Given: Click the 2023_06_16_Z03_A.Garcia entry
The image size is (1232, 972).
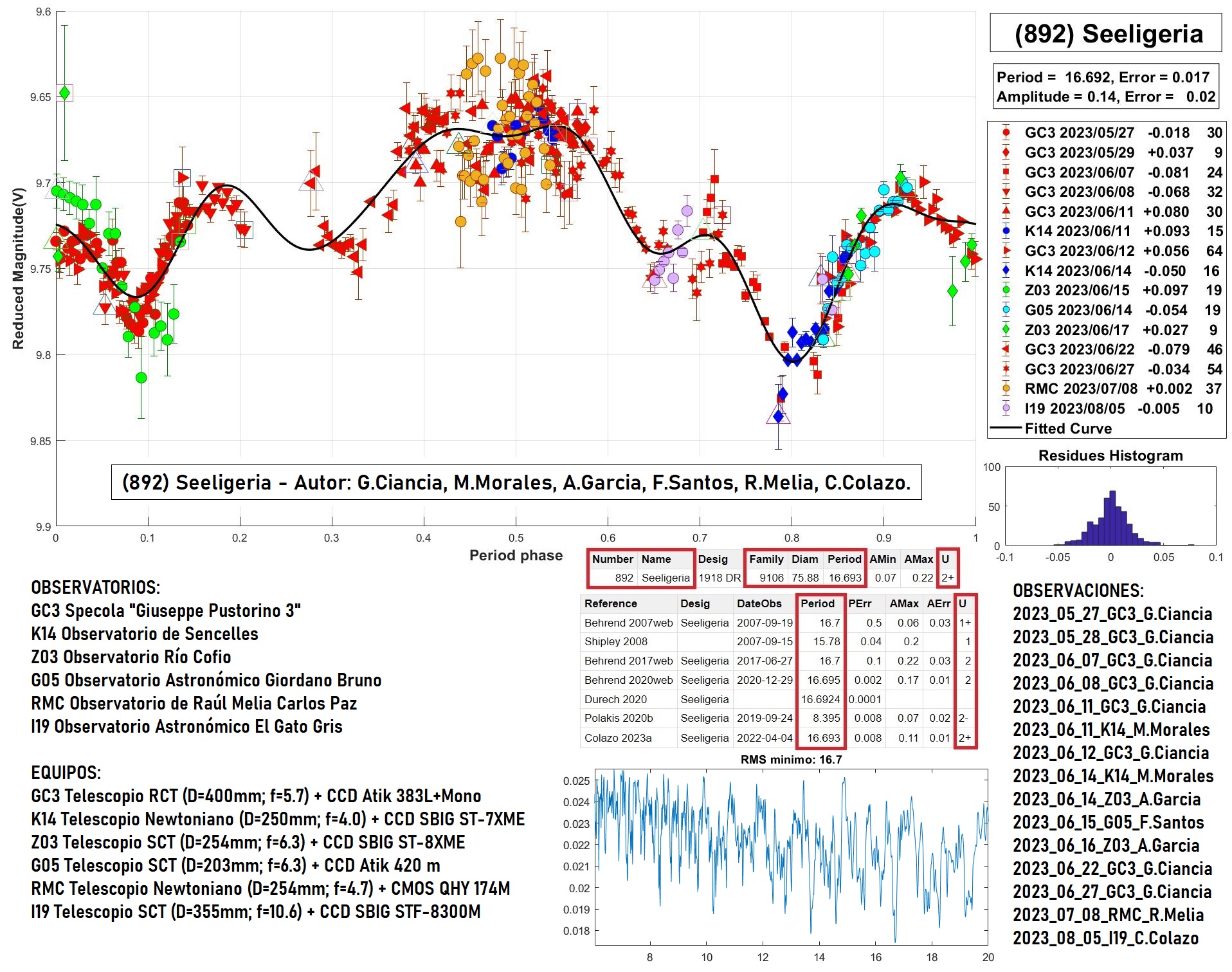Looking at the screenshot, I should click(x=1106, y=845).
